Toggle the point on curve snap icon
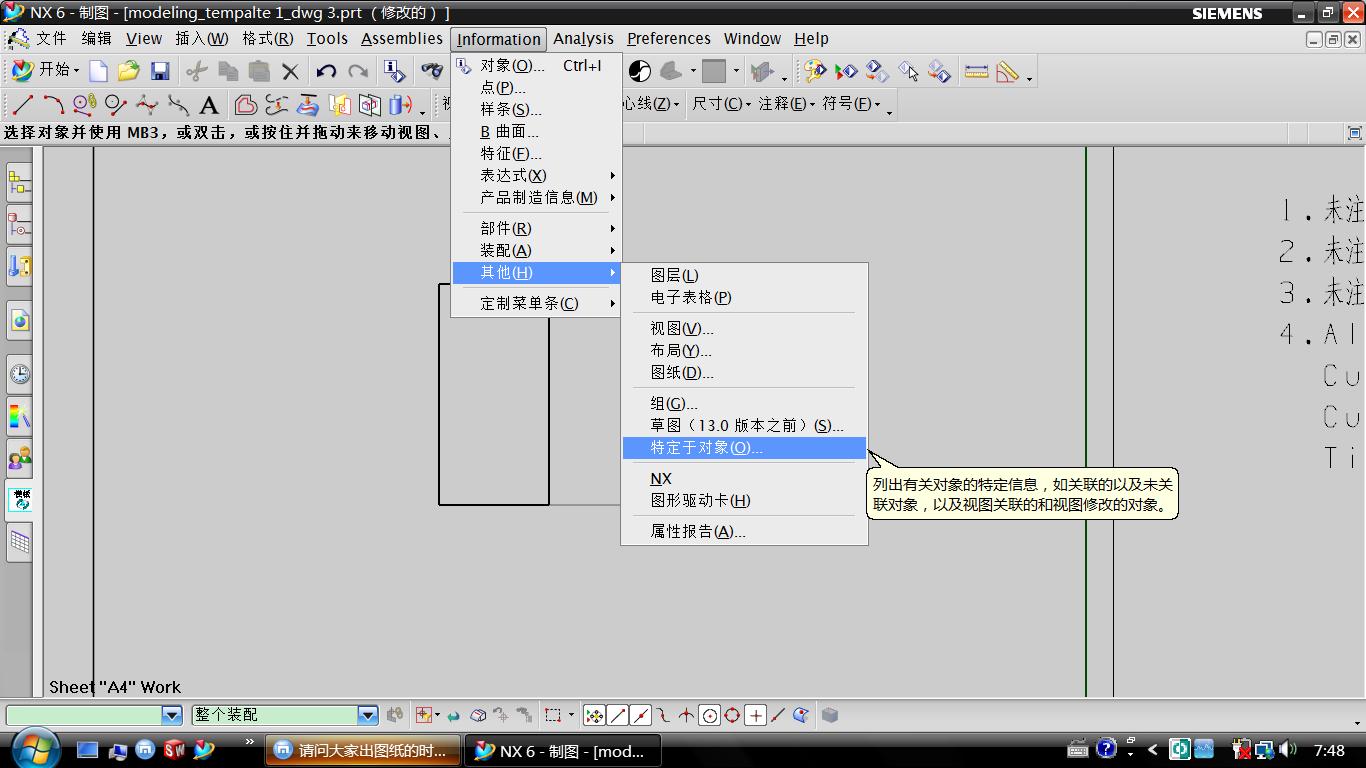The width and height of the screenshot is (1366, 768). pos(779,715)
